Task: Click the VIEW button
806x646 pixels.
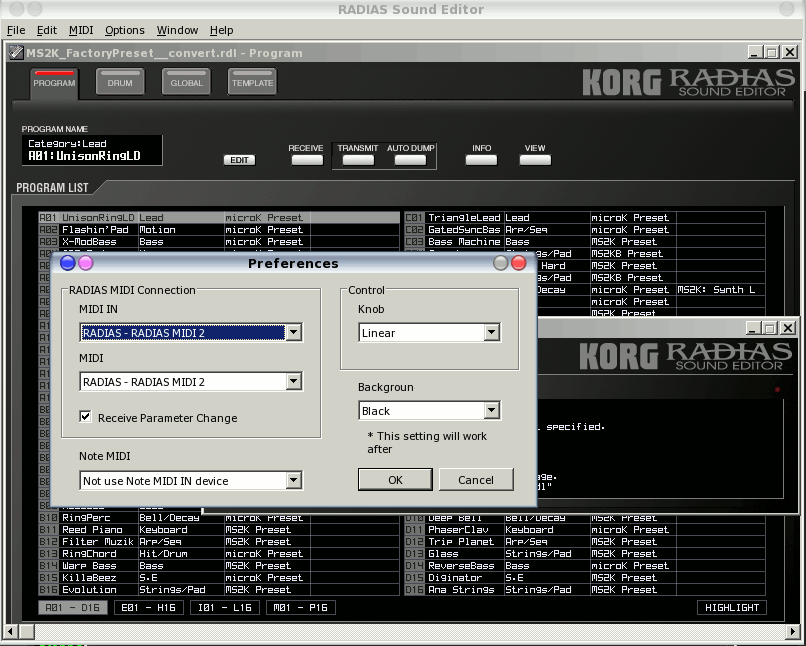Action: (535, 160)
